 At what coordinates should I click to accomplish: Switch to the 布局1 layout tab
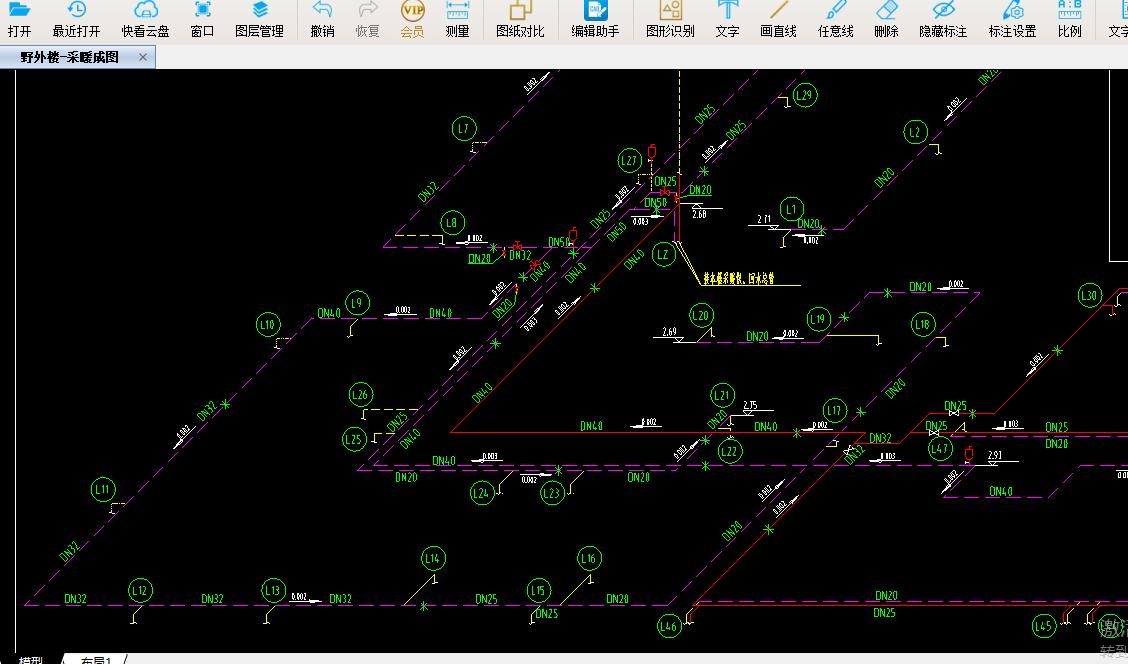[96, 660]
